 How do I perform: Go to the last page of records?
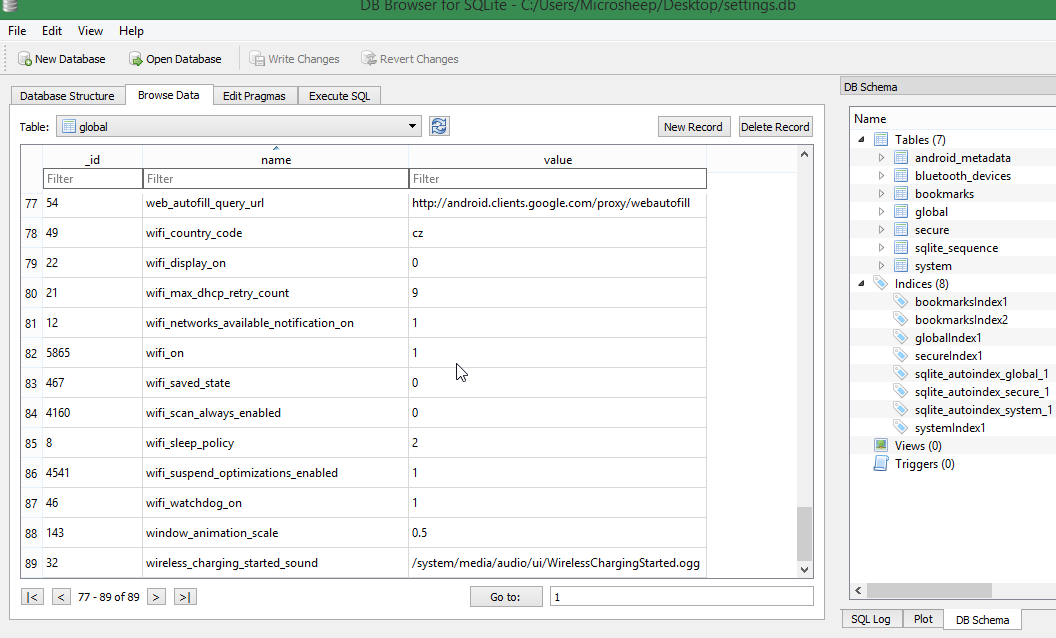(185, 597)
